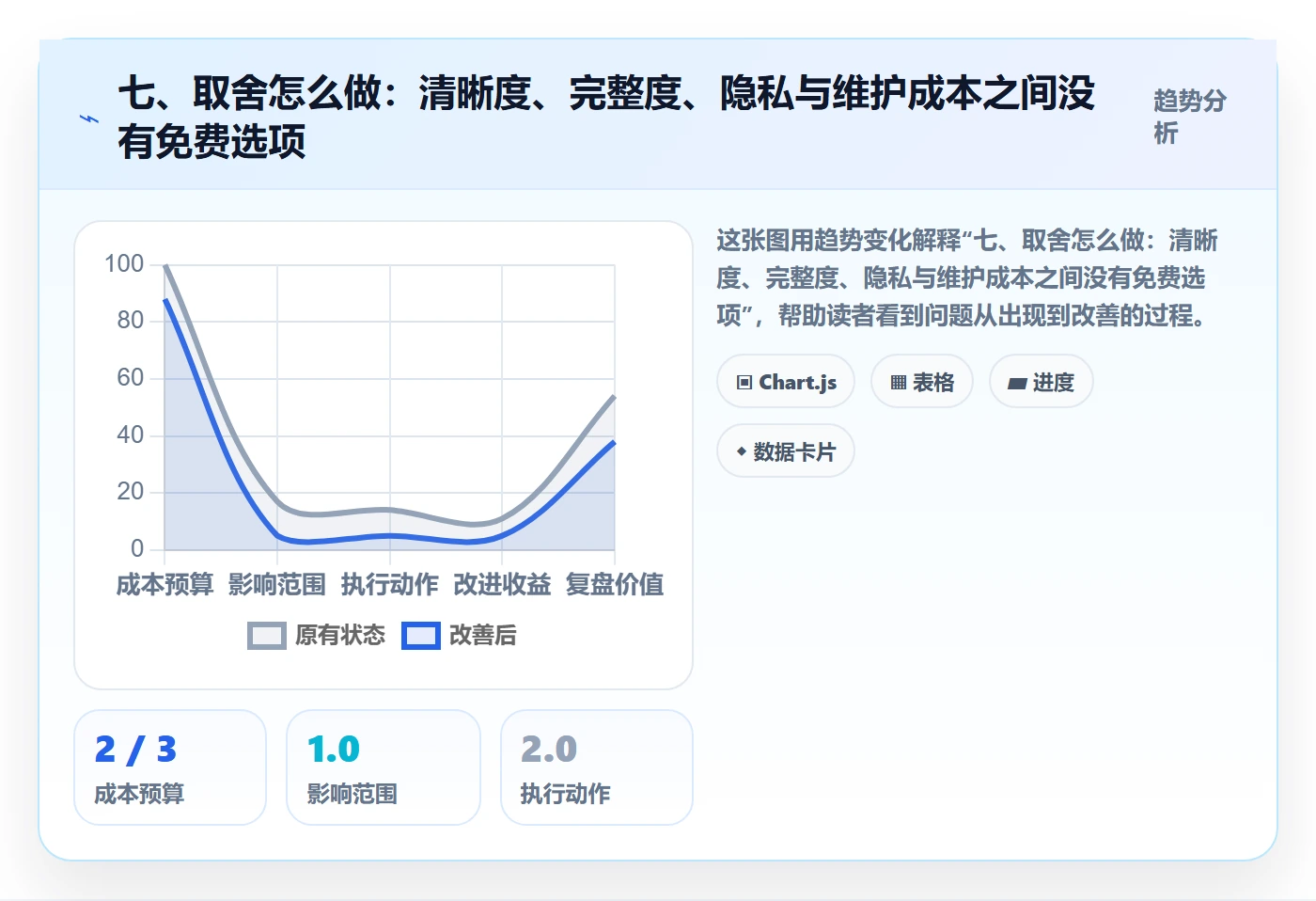Click the description paragraph text
The image size is (1316, 901).
[x=967, y=278]
